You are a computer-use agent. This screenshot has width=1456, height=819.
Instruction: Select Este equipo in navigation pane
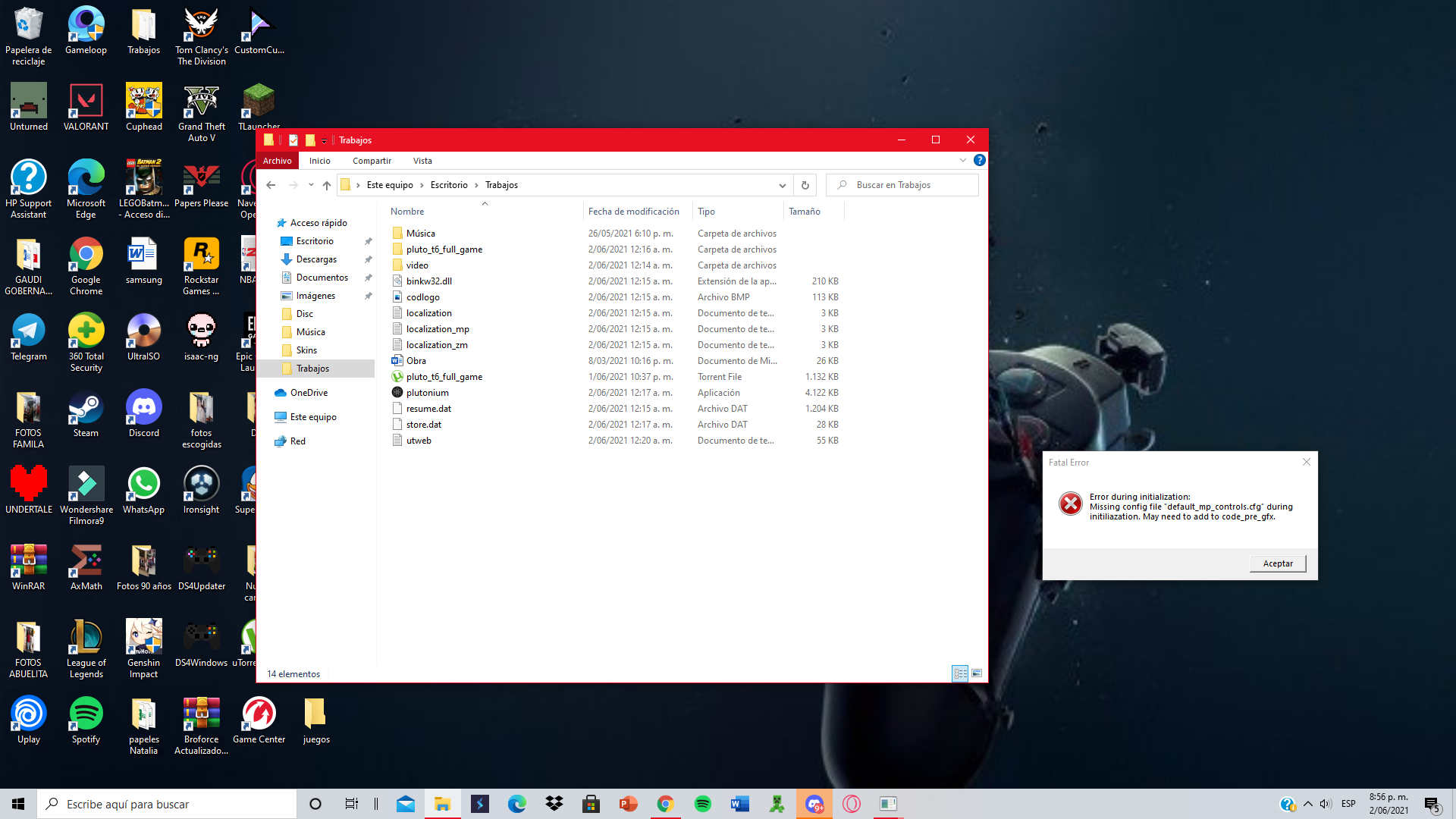point(313,417)
